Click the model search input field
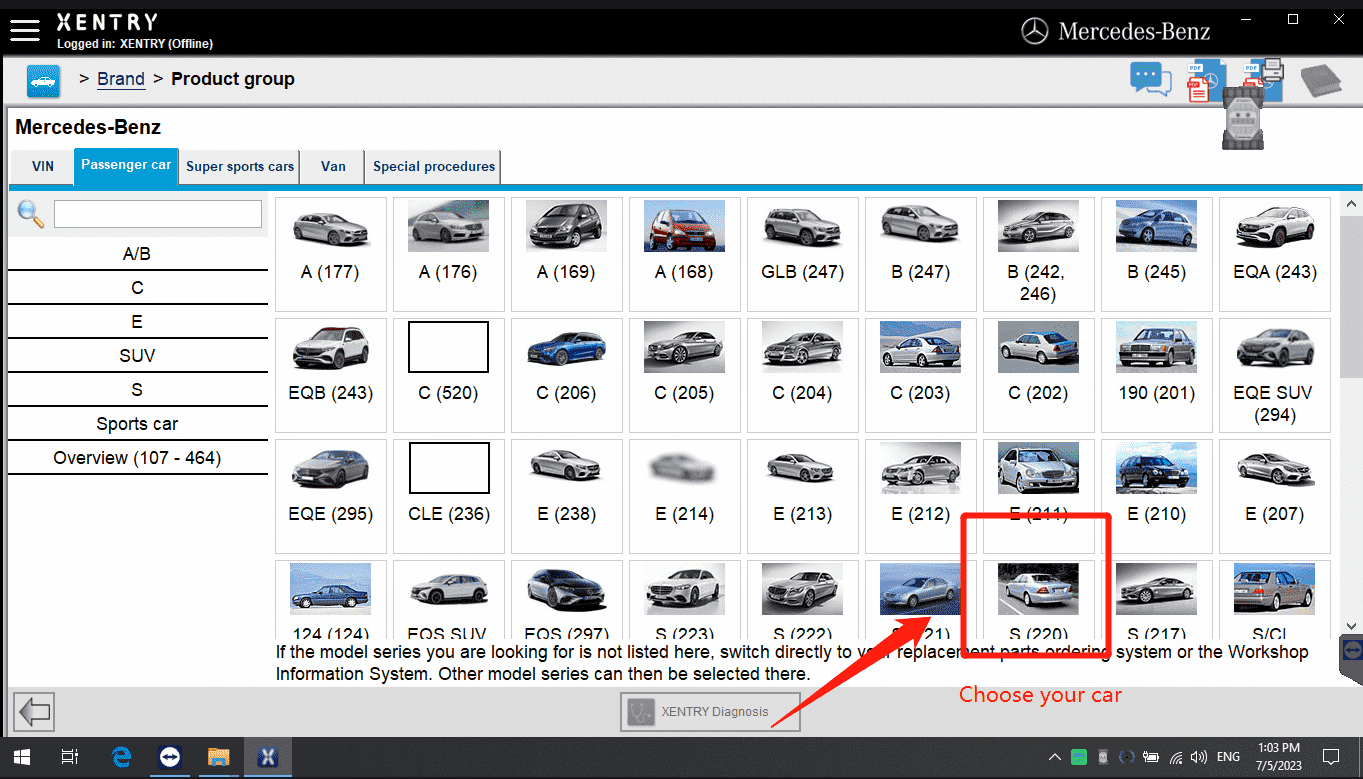Viewport: 1363px width, 779px height. tap(158, 214)
